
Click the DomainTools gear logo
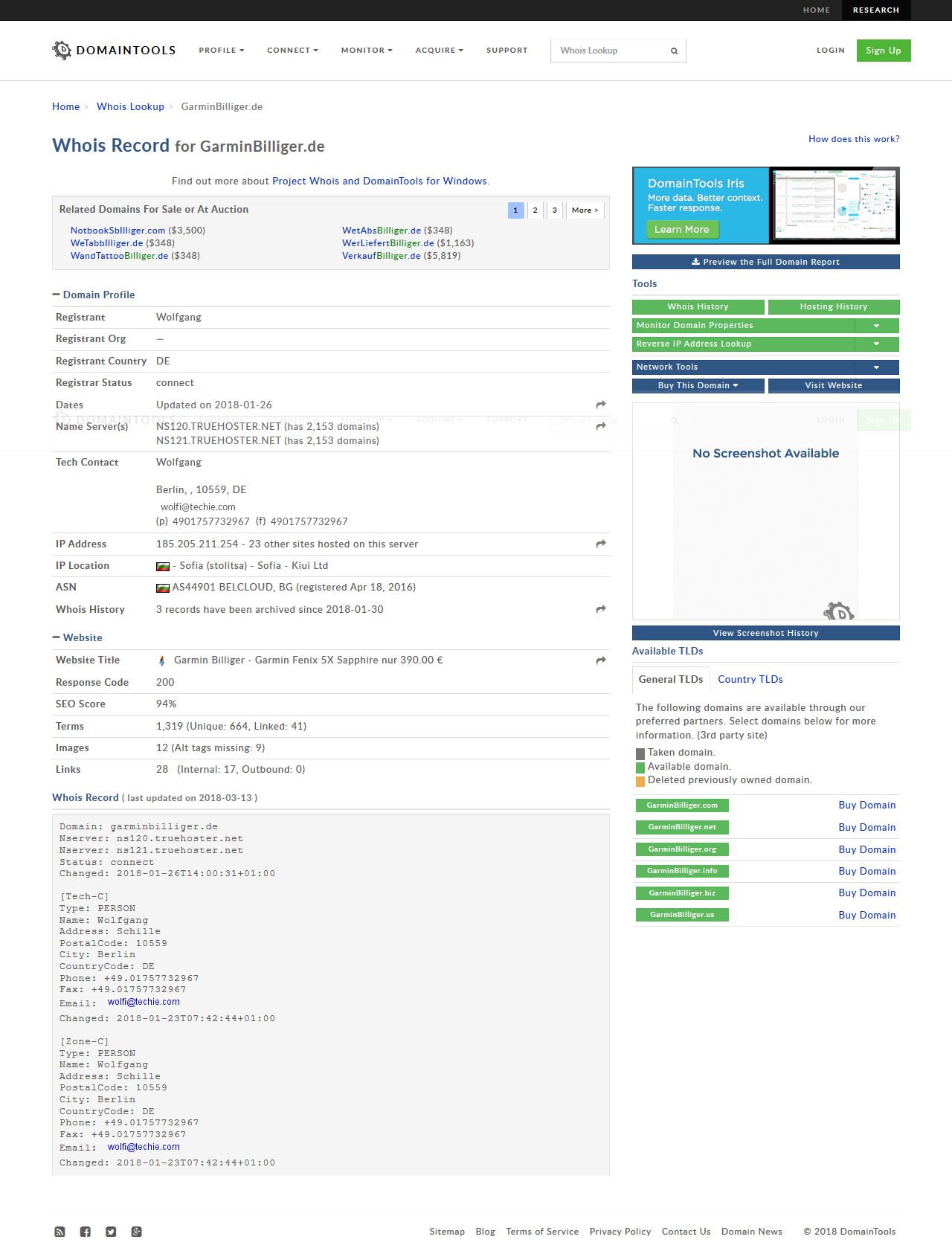click(62, 50)
